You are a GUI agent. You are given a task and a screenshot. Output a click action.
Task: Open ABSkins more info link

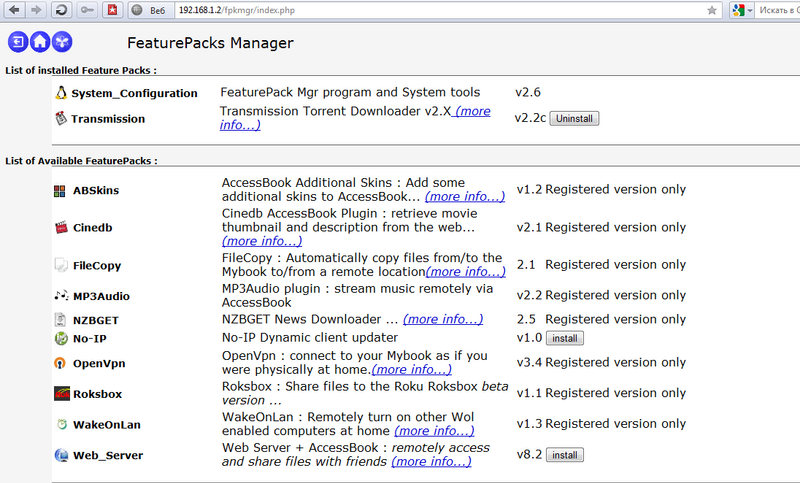tap(465, 196)
